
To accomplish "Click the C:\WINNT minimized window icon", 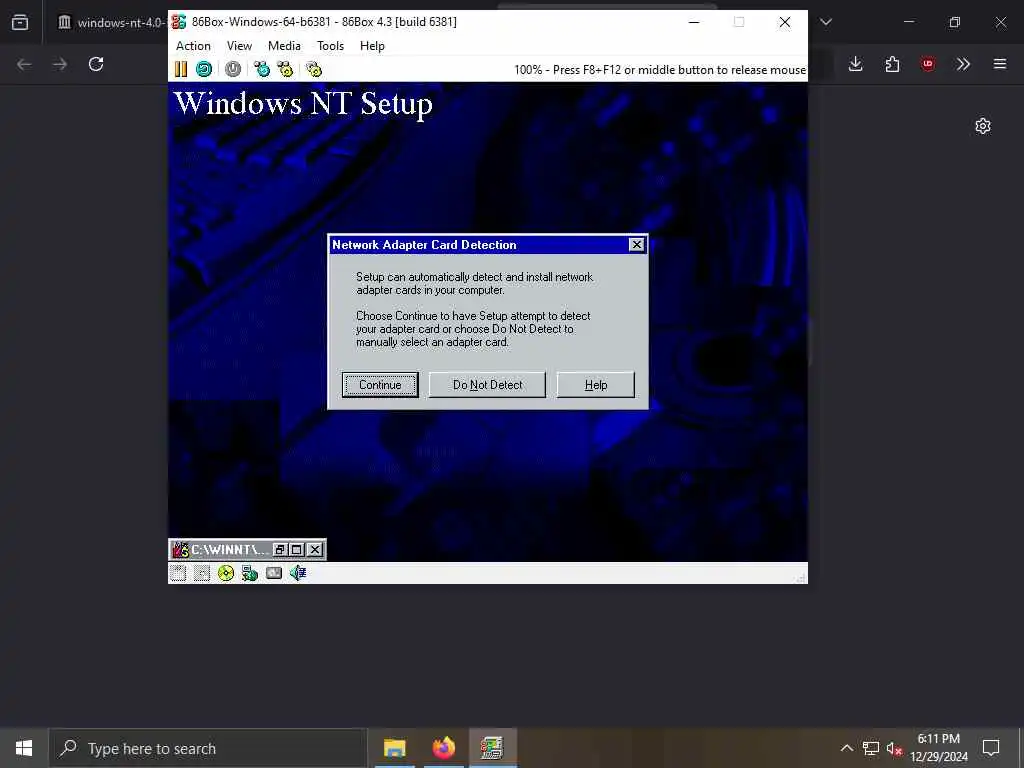I will pos(180,550).
